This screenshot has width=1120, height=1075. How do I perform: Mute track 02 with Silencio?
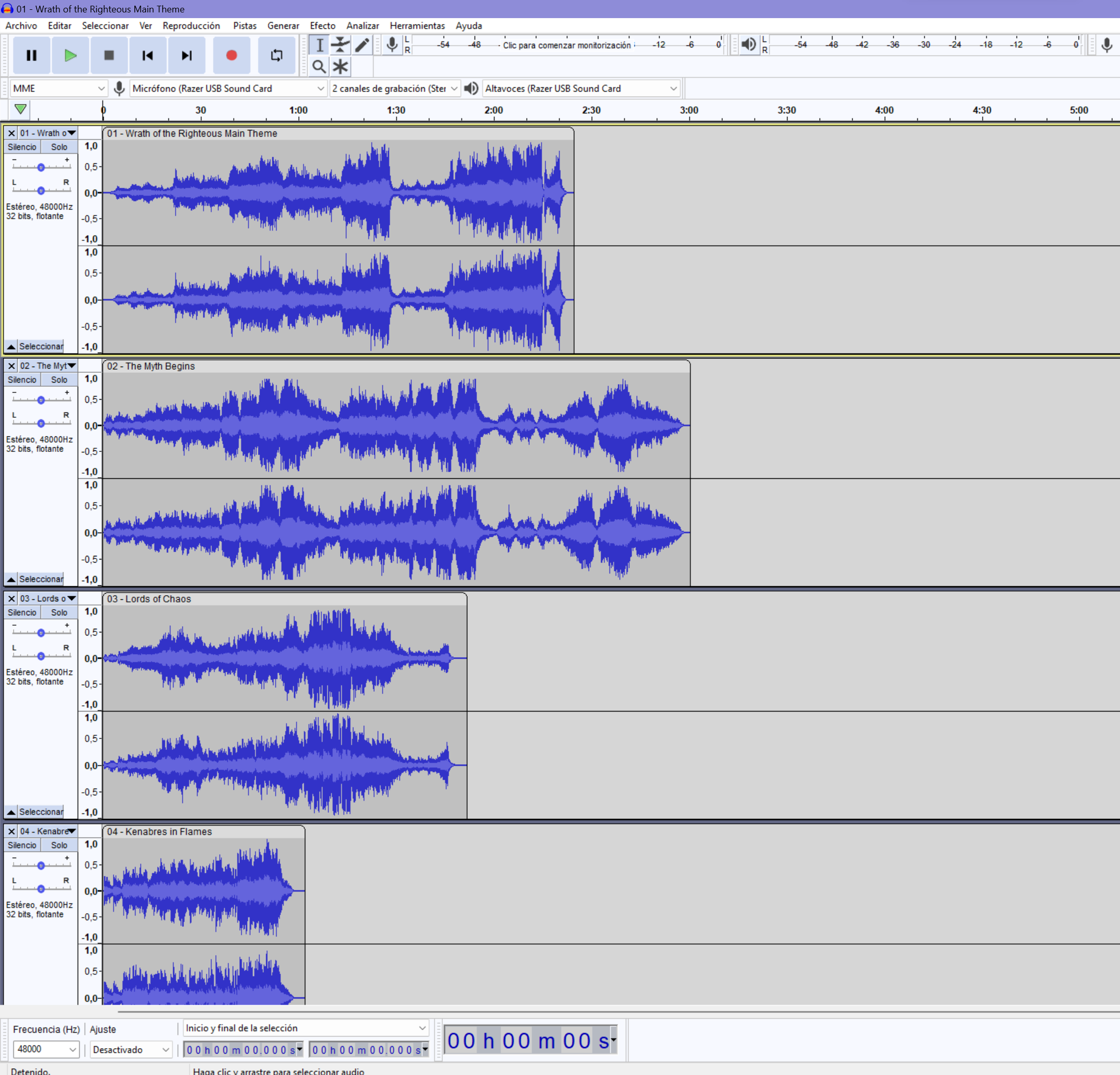22,380
